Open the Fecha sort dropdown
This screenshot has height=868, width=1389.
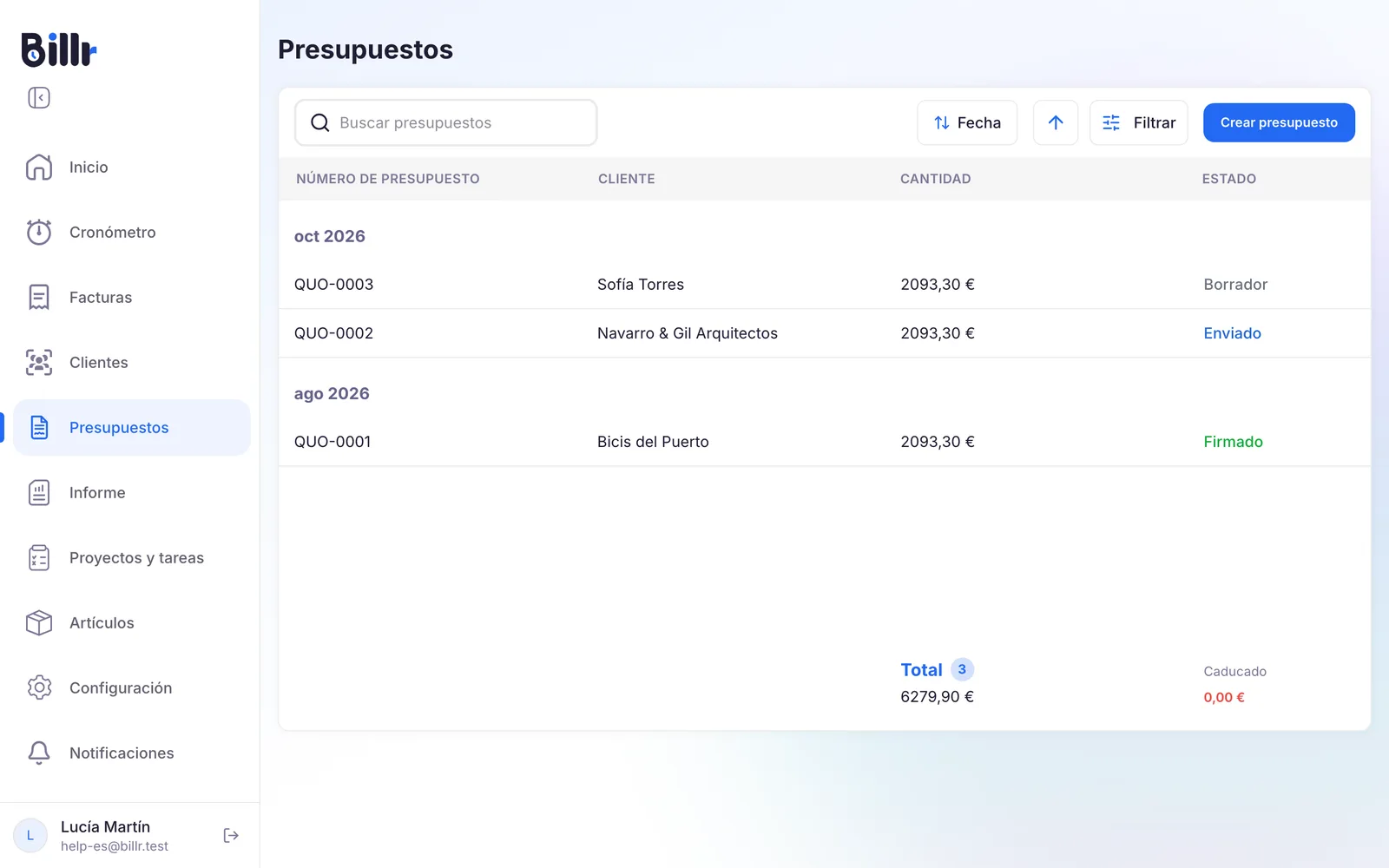pos(967,122)
